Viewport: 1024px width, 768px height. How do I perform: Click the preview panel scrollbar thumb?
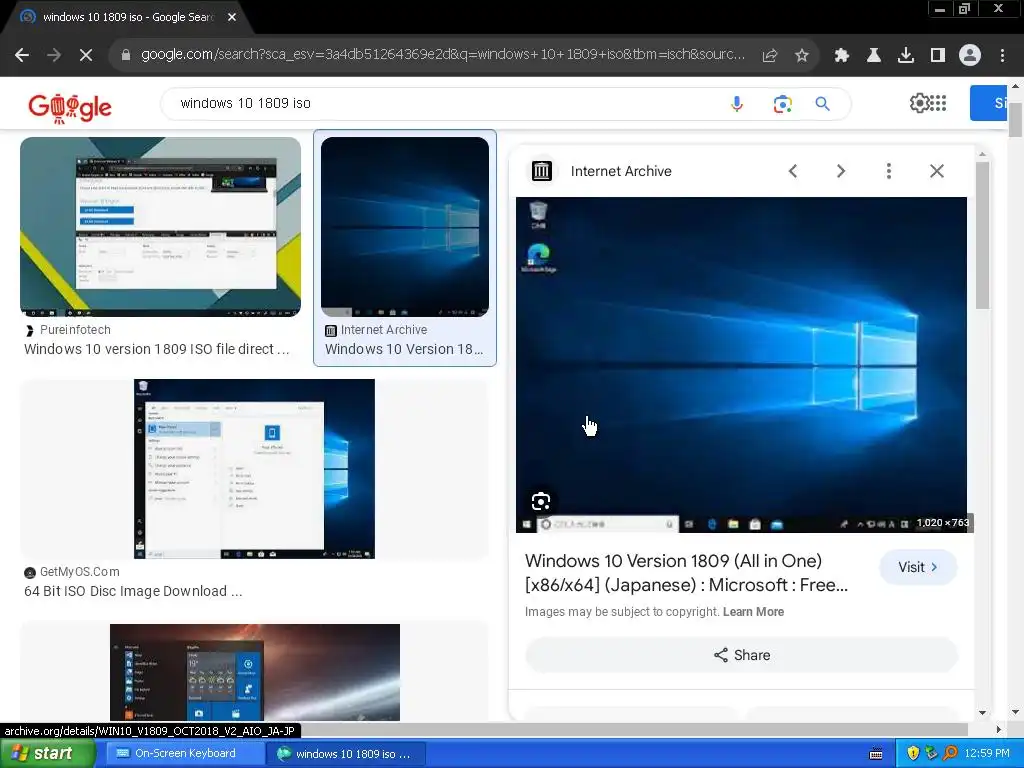[982, 235]
